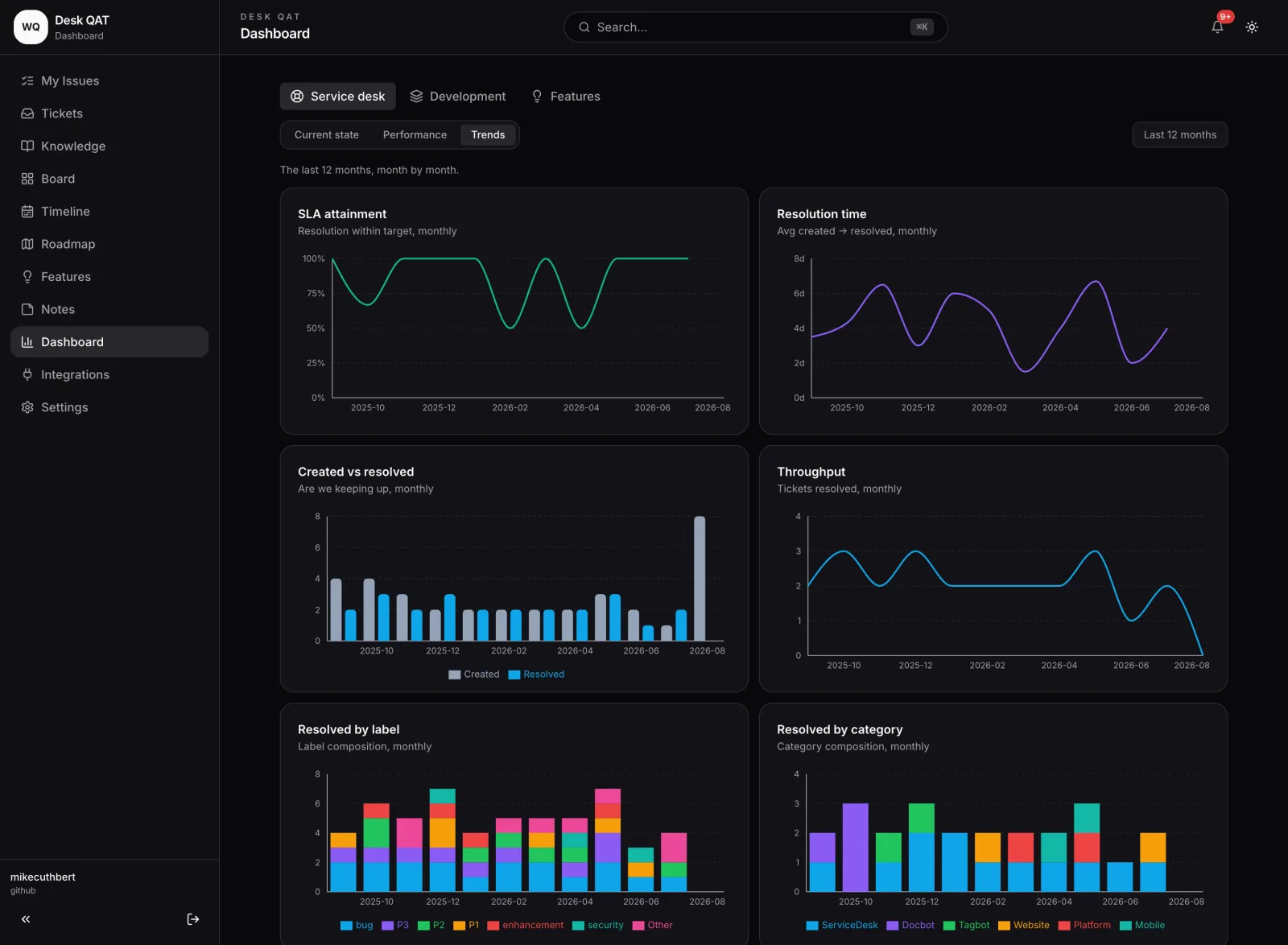Click the Throughput chart title
Screen dimensions: 1288x945
[811, 472]
